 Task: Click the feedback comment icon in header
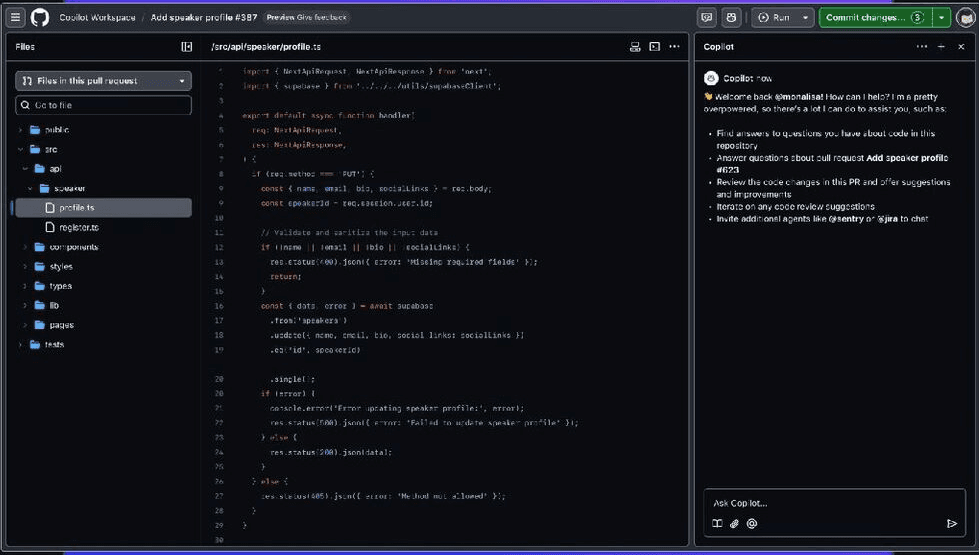pos(707,17)
